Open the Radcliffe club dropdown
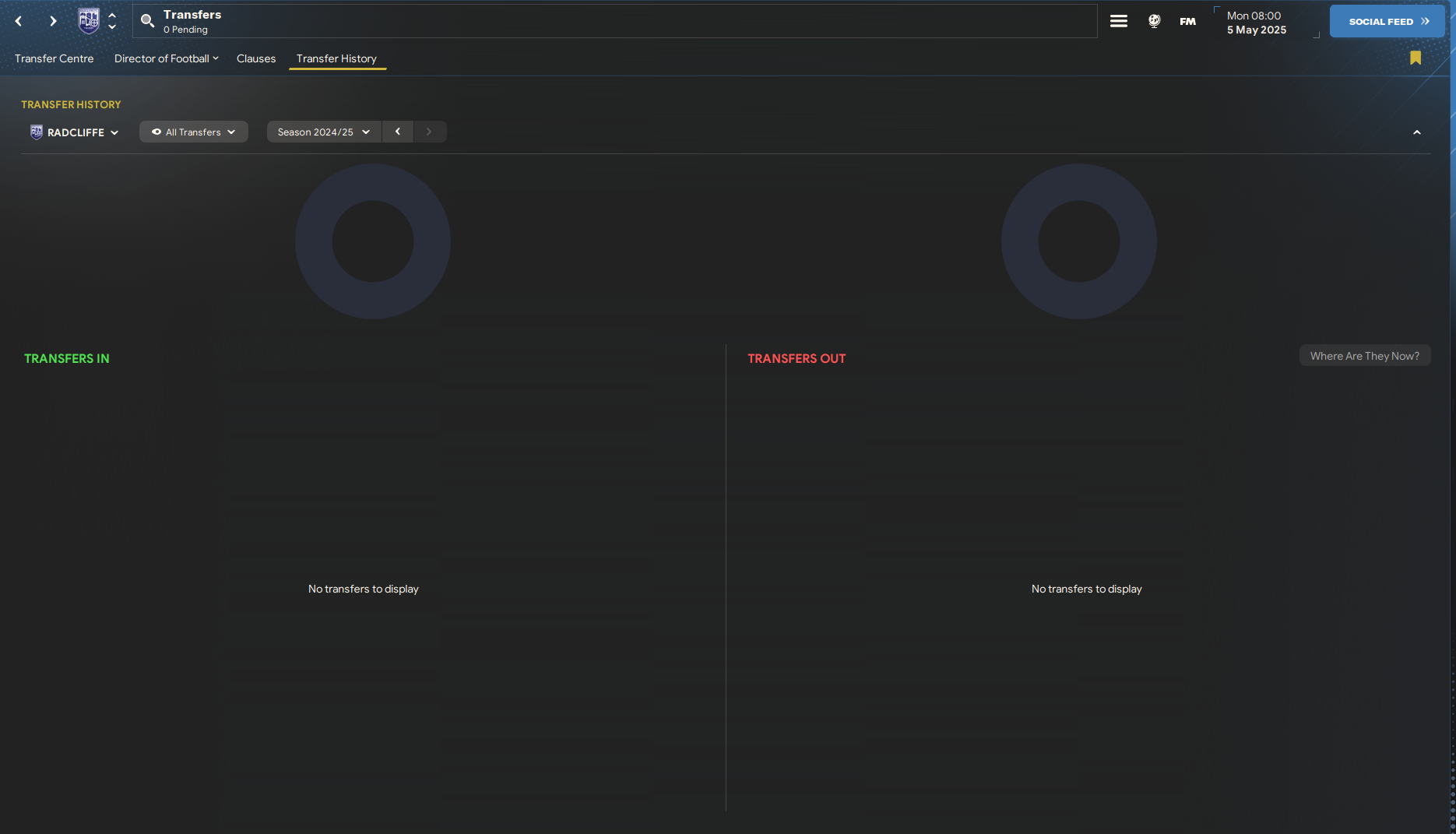The width and height of the screenshot is (1456, 834). pyautogui.click(x=74, y=132)
